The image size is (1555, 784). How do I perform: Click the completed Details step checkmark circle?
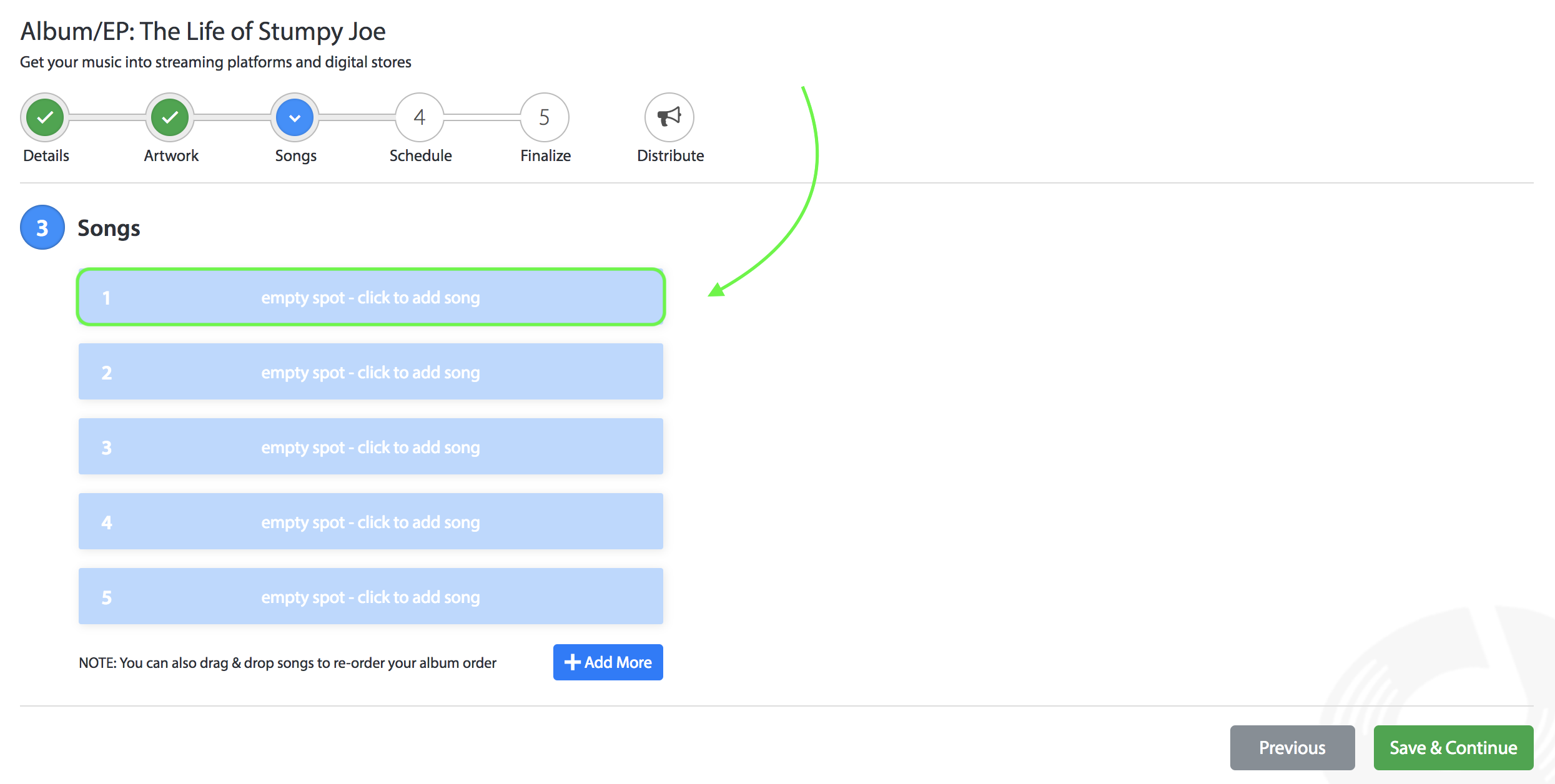coord(45,117)
